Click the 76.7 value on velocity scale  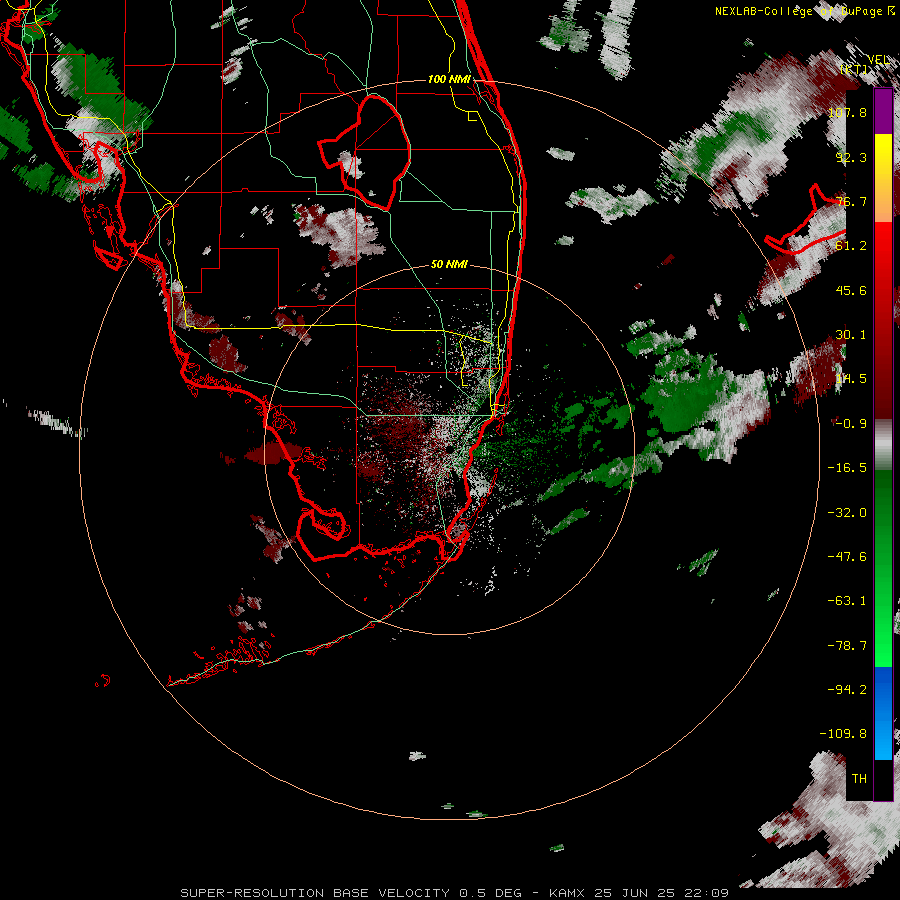point(851,201)
